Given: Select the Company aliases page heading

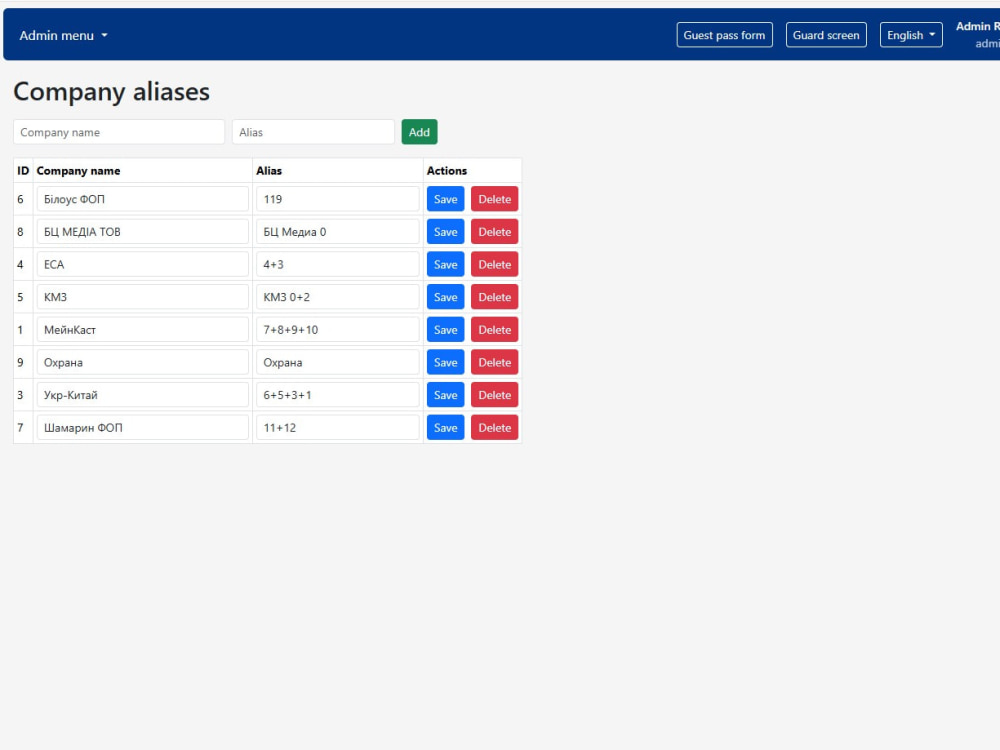Looking at the screenshot, I should [x=112, y=92].
